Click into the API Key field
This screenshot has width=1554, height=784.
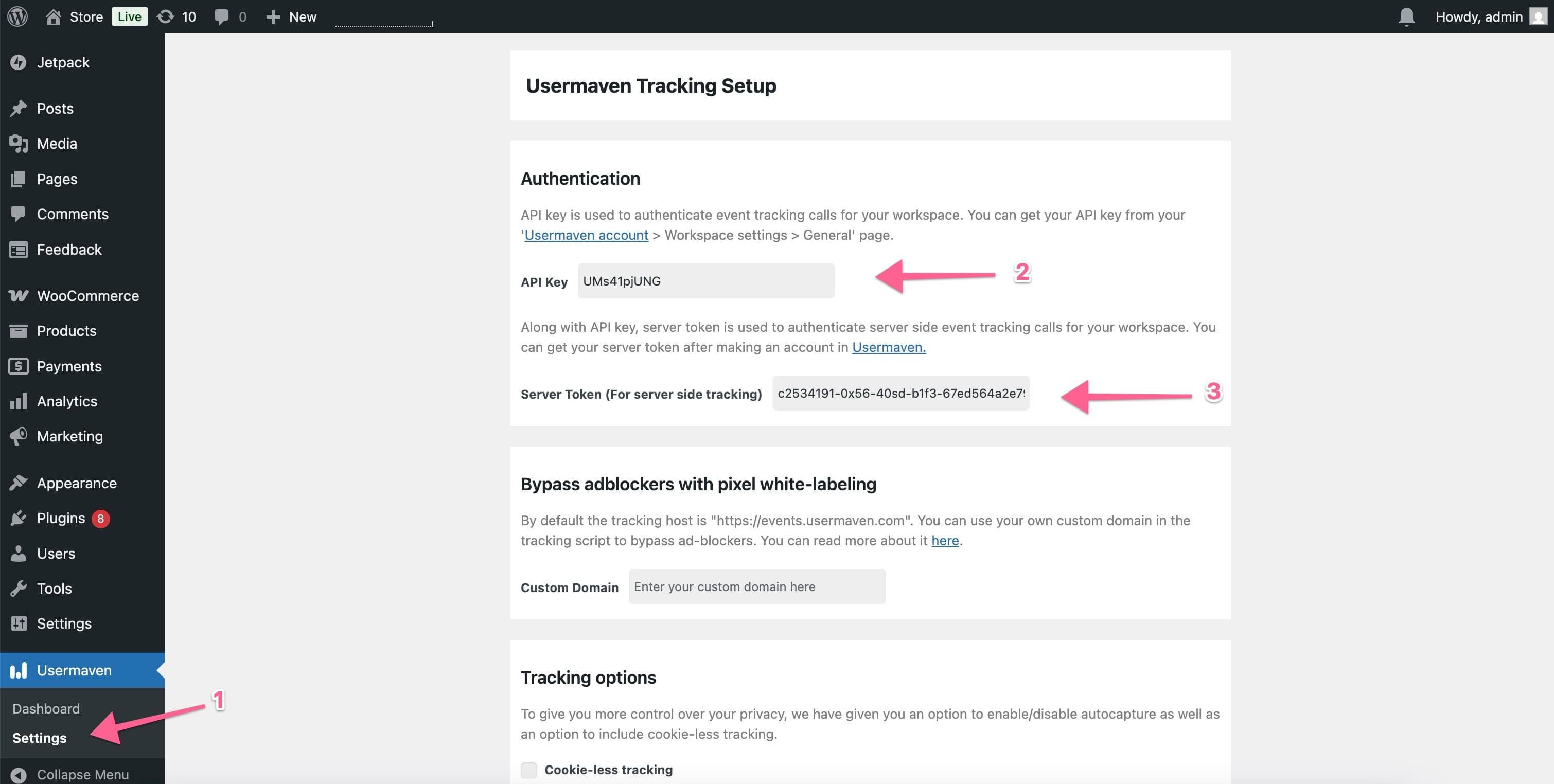(x=706, y=281)
